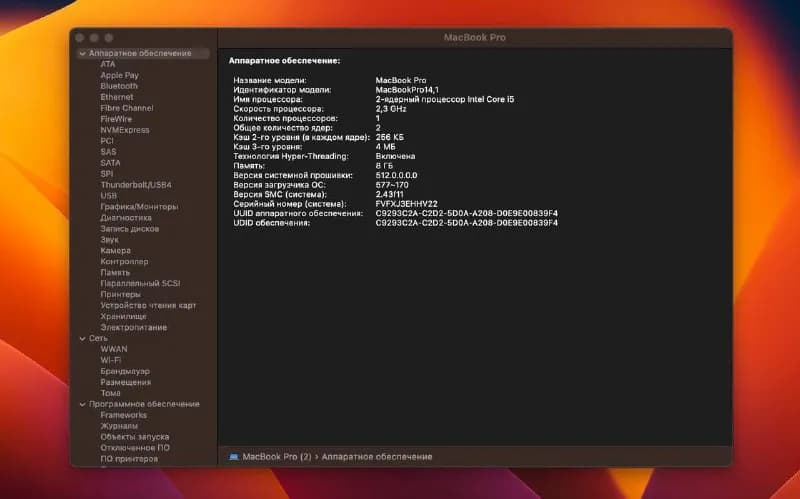The height and width of the screenshot is (499, 800).
Task: Select Wi-Fi under Сеть
Action: [110, 360]
